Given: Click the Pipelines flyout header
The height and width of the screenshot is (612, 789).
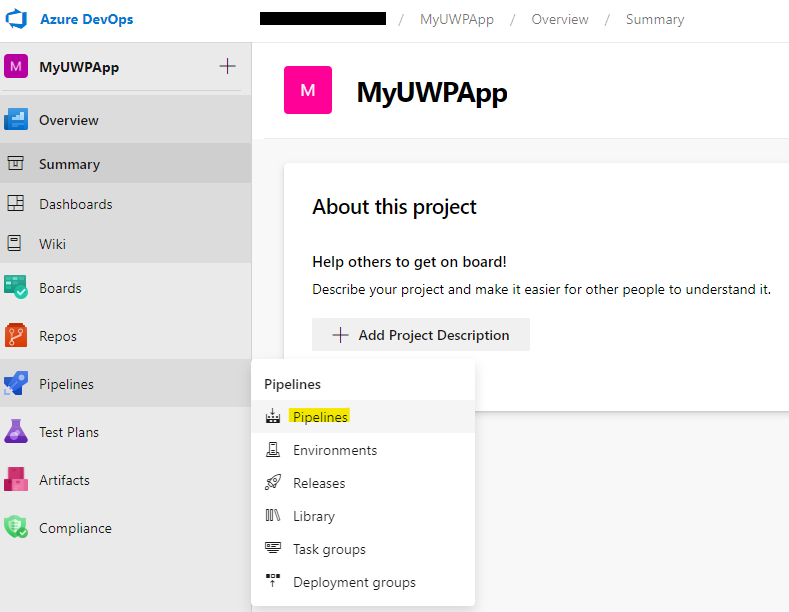Looking at the screenshot, I should (x=292, y=384).
